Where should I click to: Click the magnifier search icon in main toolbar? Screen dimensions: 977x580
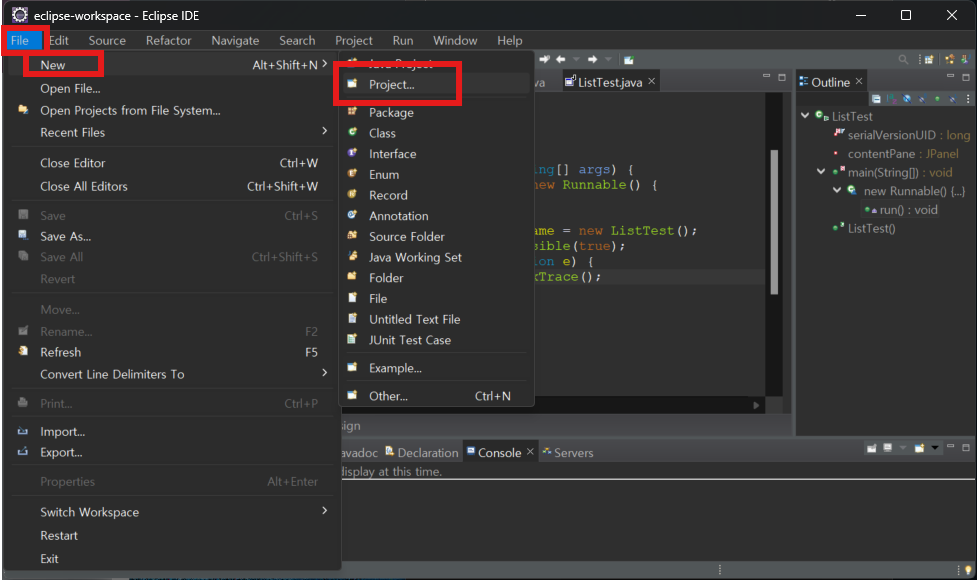[x=903, y=60]
